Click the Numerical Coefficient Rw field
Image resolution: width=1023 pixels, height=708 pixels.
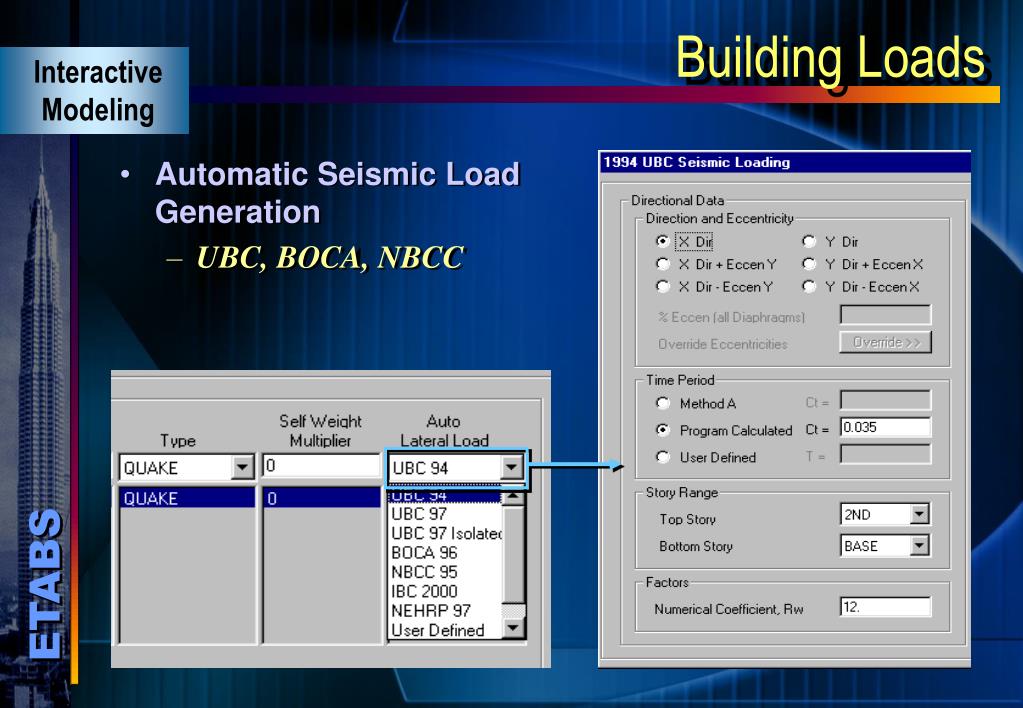[885, 606]
